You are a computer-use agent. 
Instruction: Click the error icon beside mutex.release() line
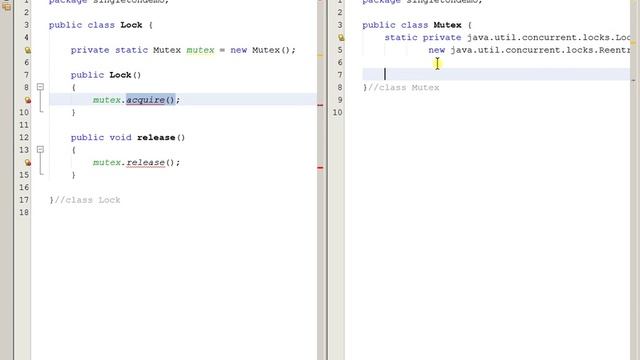tap(27, 162)
